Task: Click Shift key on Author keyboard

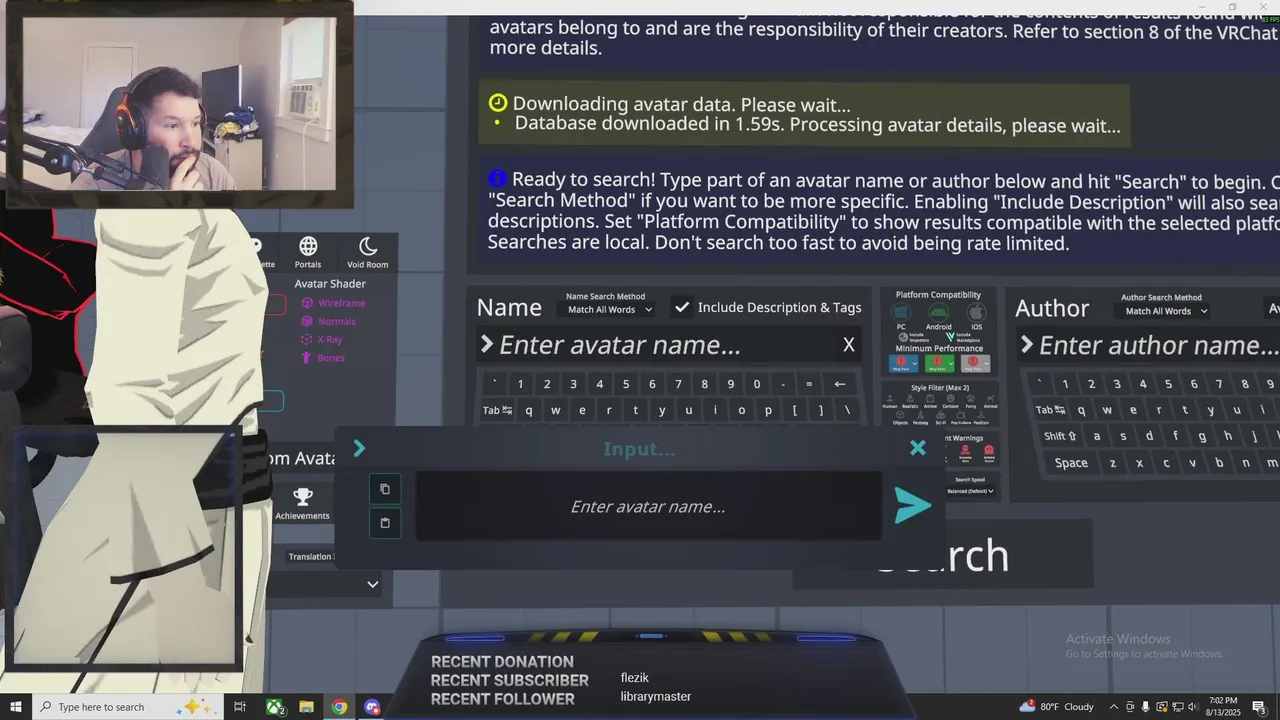Action: pos(1060,436)
